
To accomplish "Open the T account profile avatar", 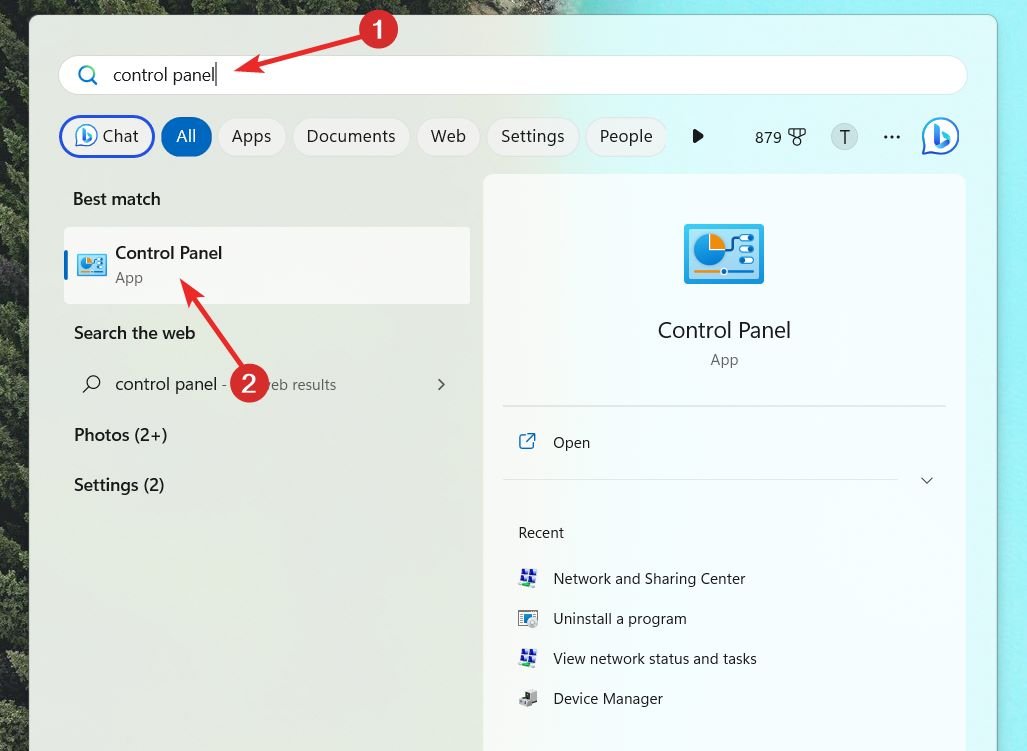I will point(844,137).
